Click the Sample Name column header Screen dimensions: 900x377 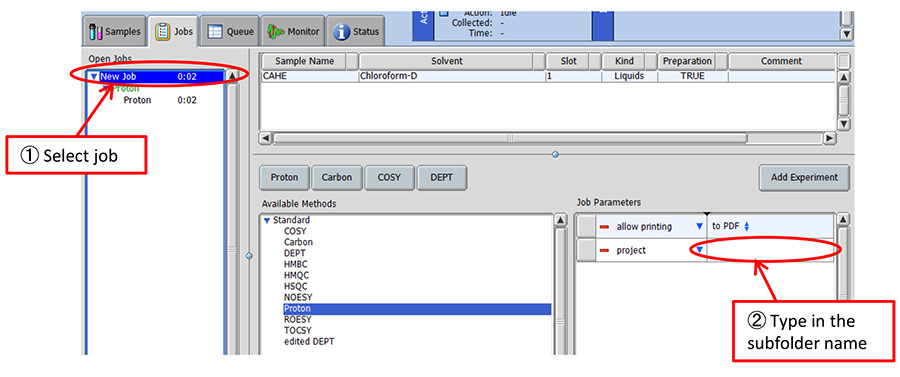pyautogui.click(x=304, y=61)
